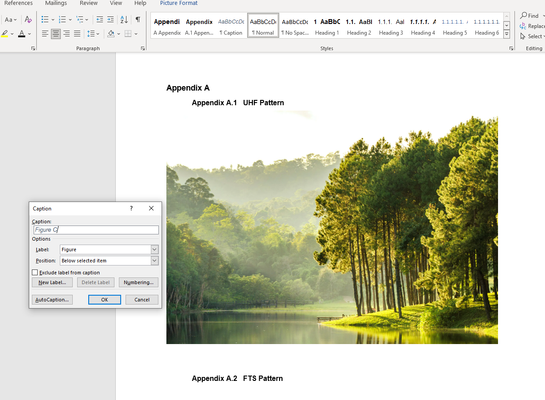Apply the Caption style
Viewport: 545px width, 400px height.
pos(231,27)
